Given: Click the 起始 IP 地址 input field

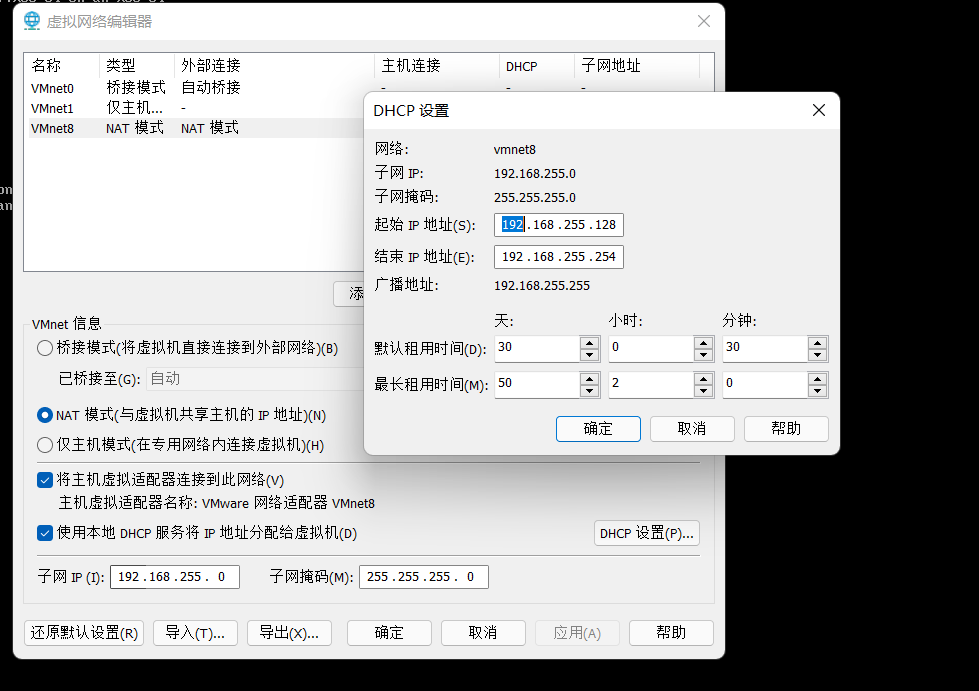Looking at the screenshot, I should point(559,225).
